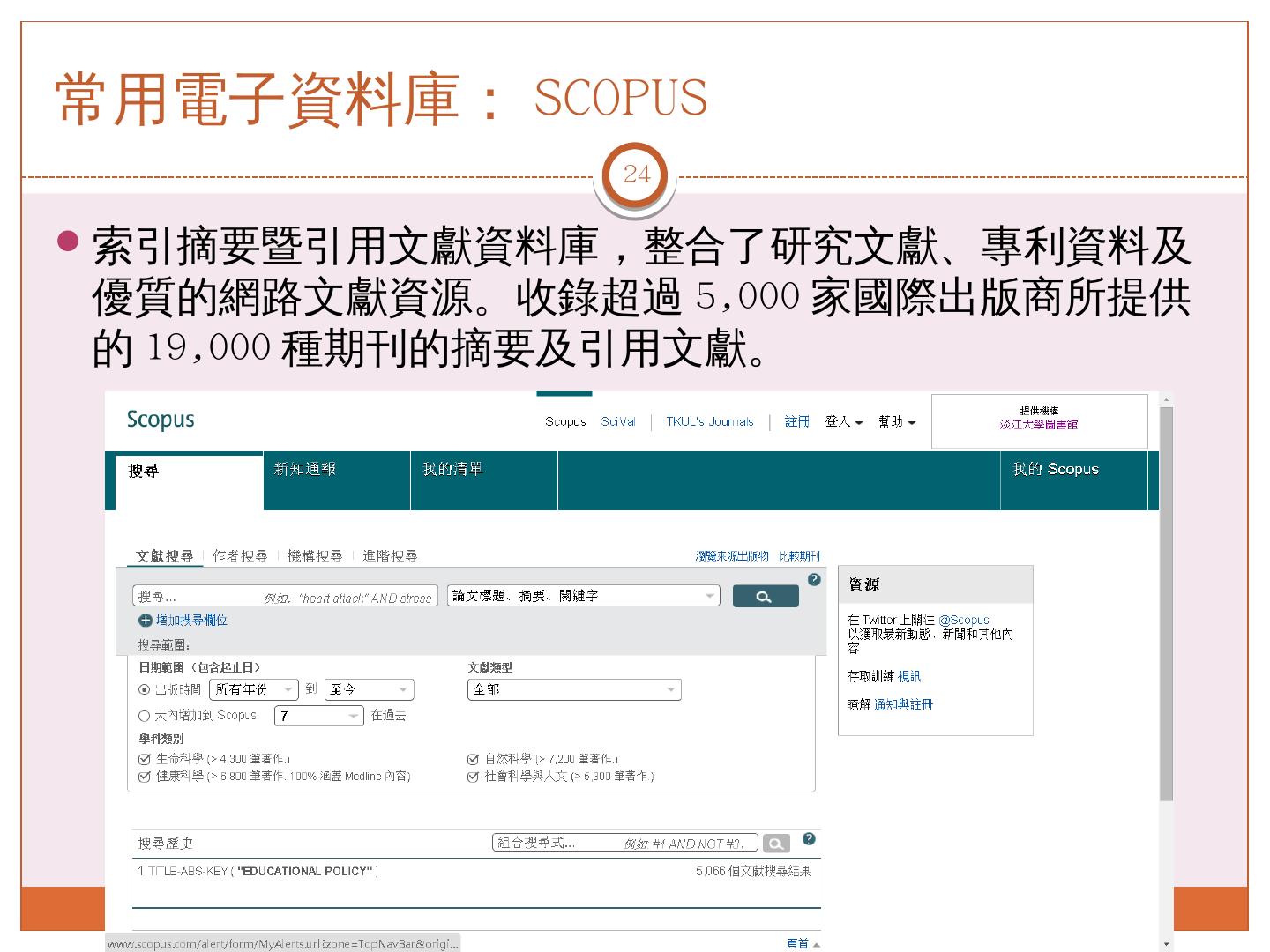
Task: Click the scrollbar up arrow
Action: point(1166,400)
